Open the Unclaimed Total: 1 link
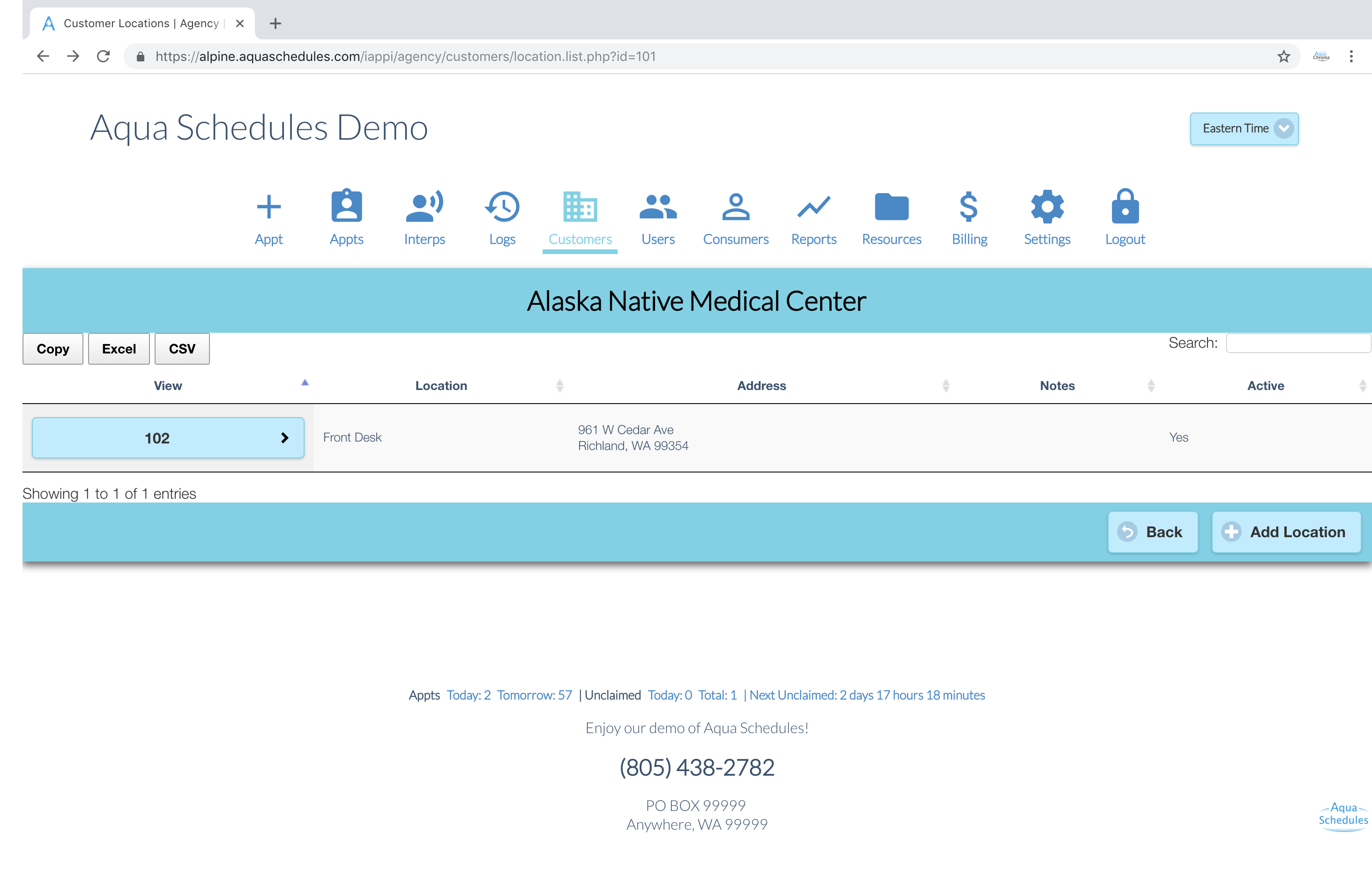Viewport: 1372px width, 870px height. pyautogui.click(x=717, y=695)
